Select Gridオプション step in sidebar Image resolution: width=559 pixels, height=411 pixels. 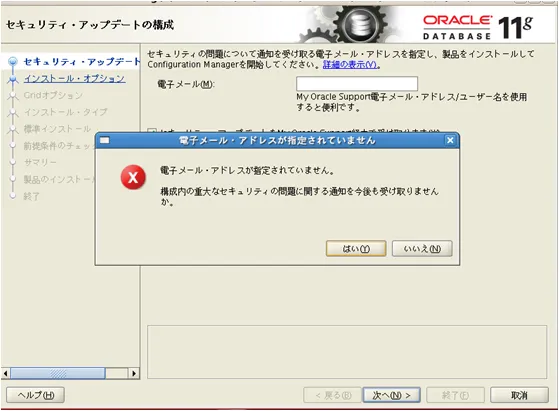tap(53, 95)
